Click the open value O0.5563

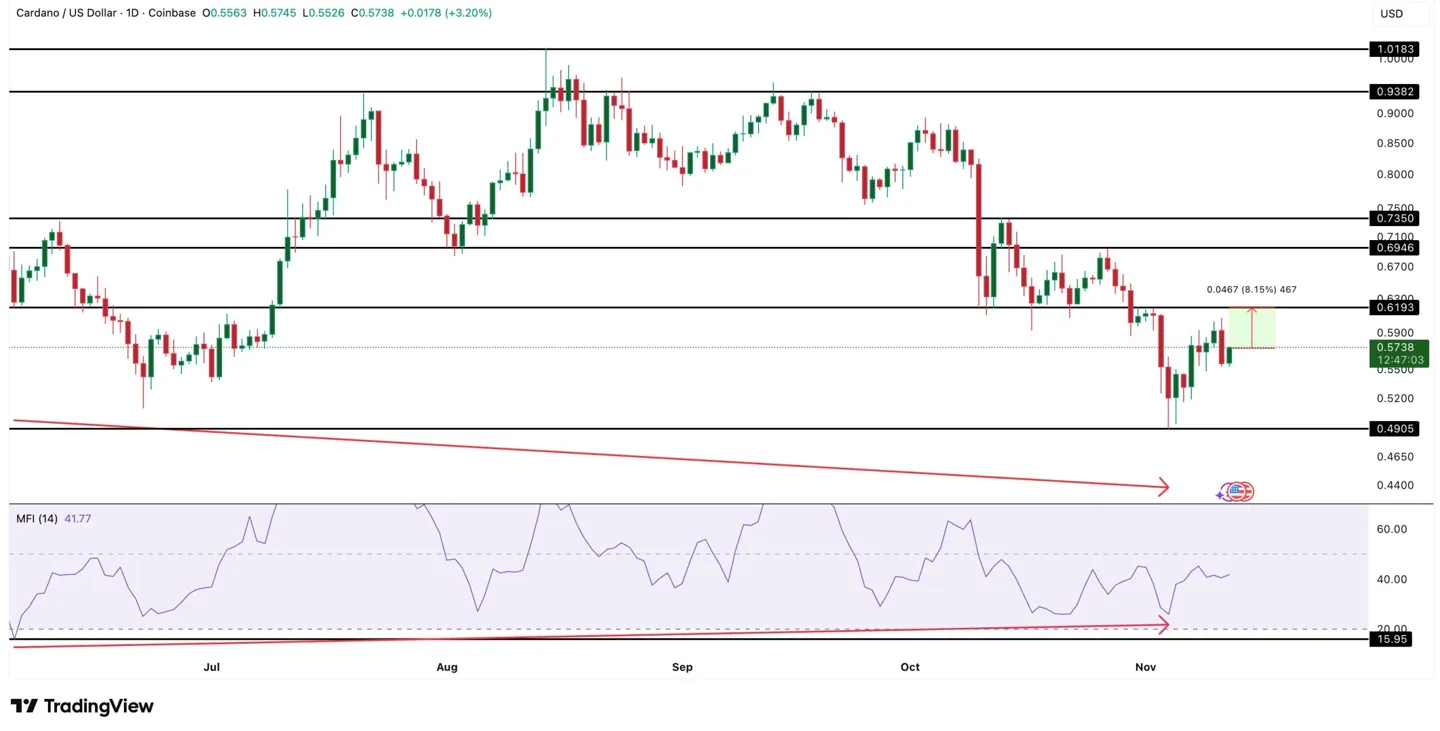[224, 13]
